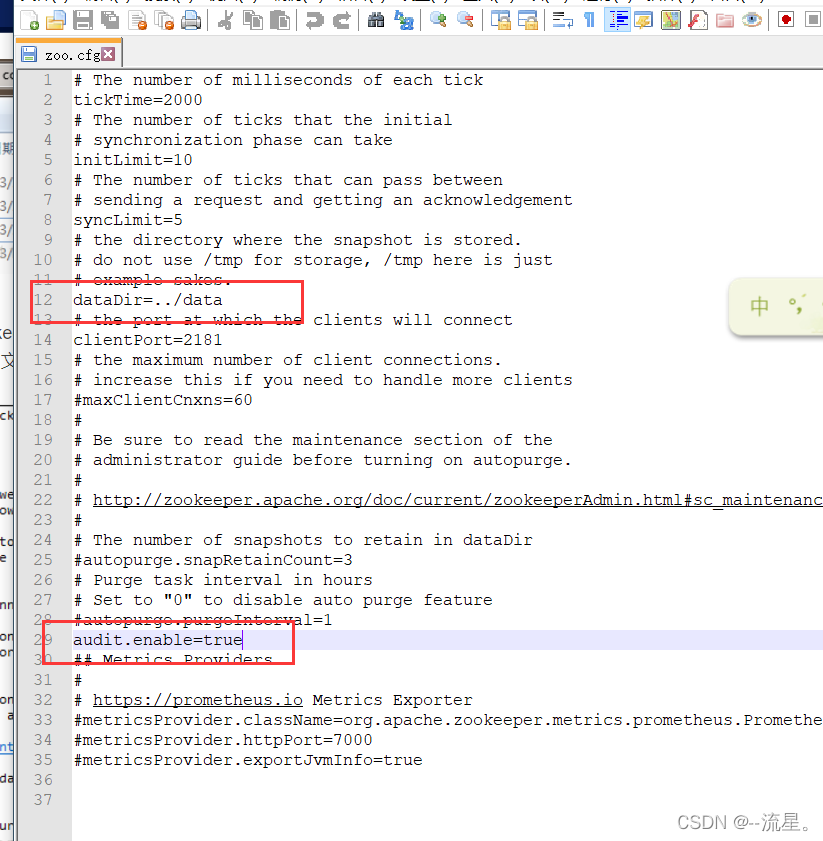Click the clientPort=2181 line
The image size is (823, 841).
[x=148, y=340]
